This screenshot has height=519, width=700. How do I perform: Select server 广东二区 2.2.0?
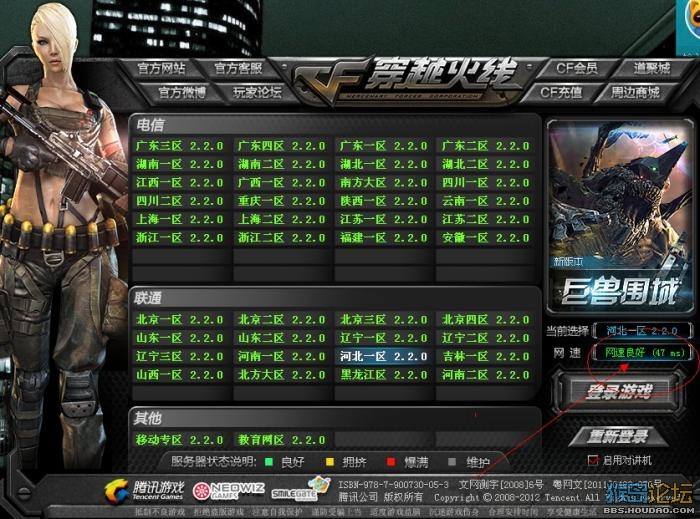coord(485,146)
